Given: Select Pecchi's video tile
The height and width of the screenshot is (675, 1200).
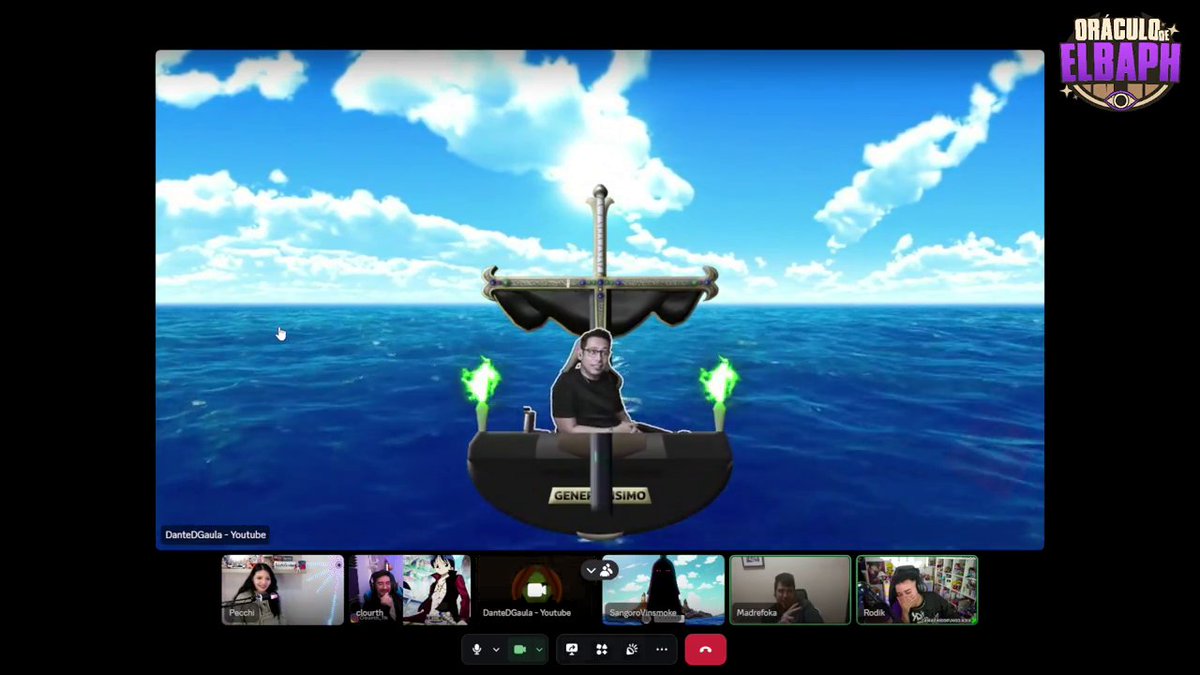Looking at the screenshot, I should 282,590.
